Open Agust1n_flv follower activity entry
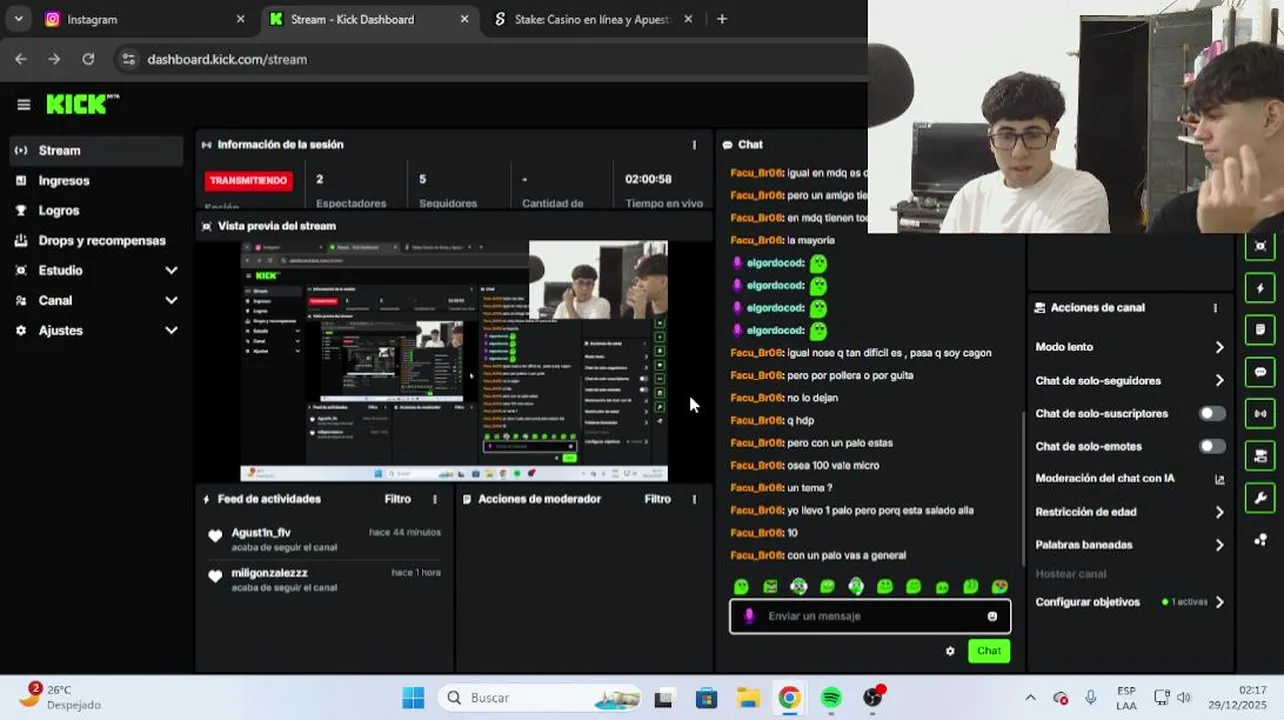 (325, 540)
